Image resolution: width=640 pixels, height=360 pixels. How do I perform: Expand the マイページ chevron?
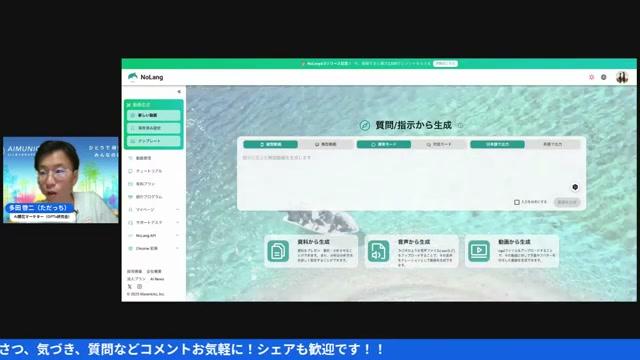tap(178, 210)
